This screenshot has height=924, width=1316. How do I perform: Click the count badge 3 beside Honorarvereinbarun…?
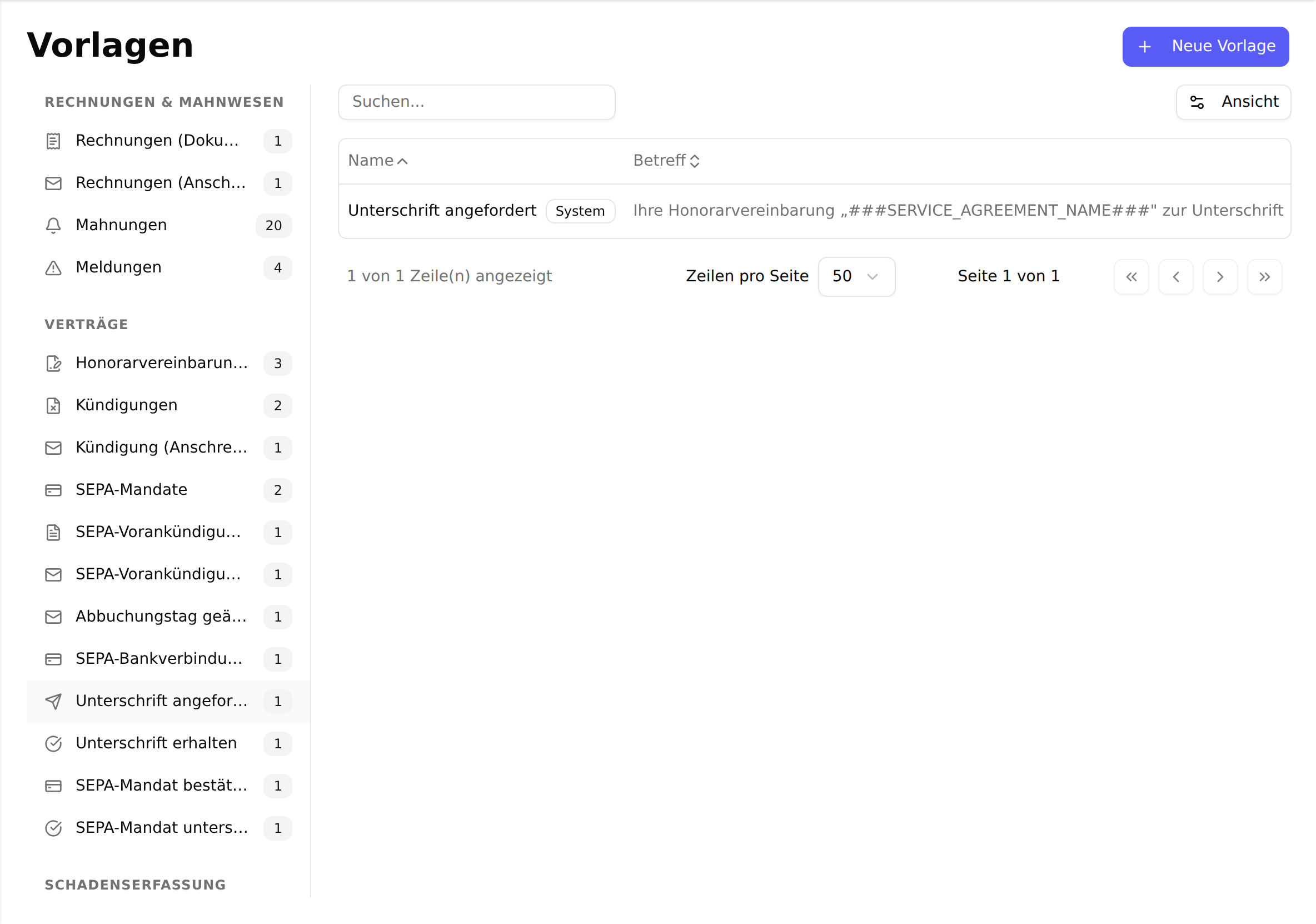[x=277, y=364]
